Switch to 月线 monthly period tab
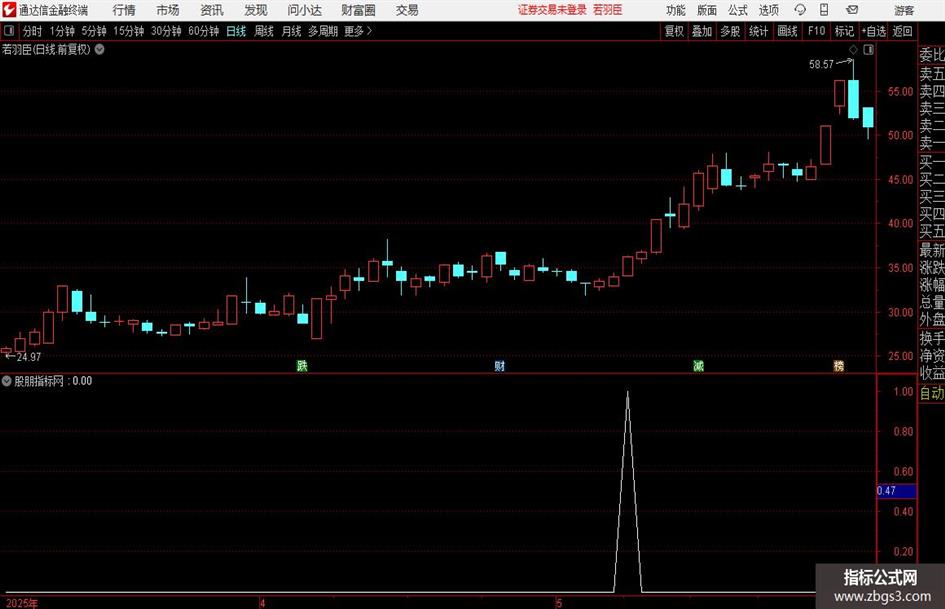 tap(291, 31)
